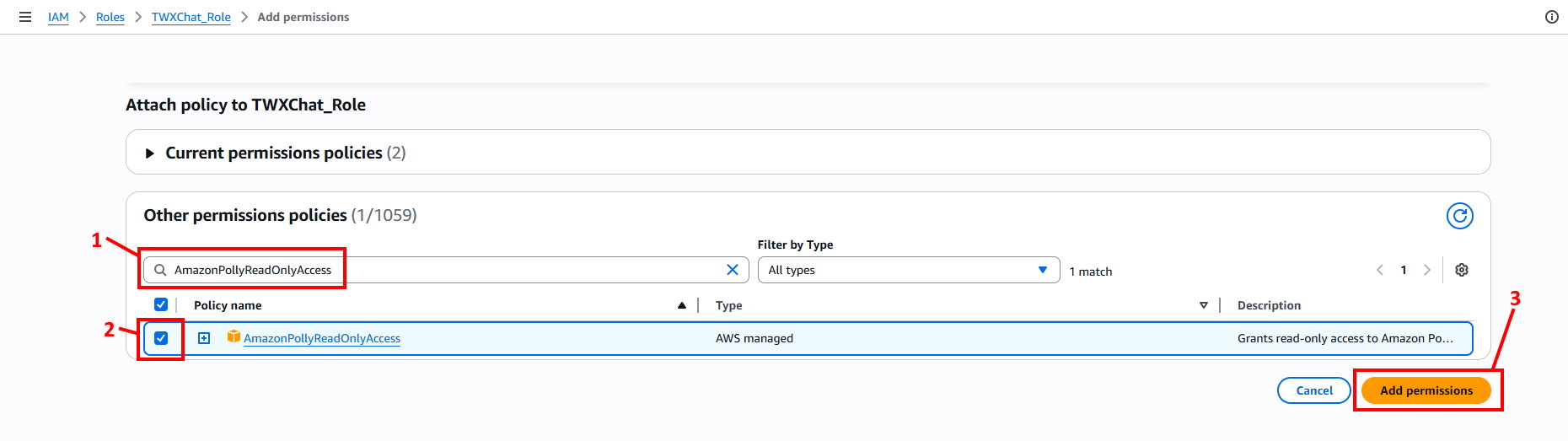The width and height of the screenshot is (1568, 441).
Task: Clear the policy search field
Action: 732,270
